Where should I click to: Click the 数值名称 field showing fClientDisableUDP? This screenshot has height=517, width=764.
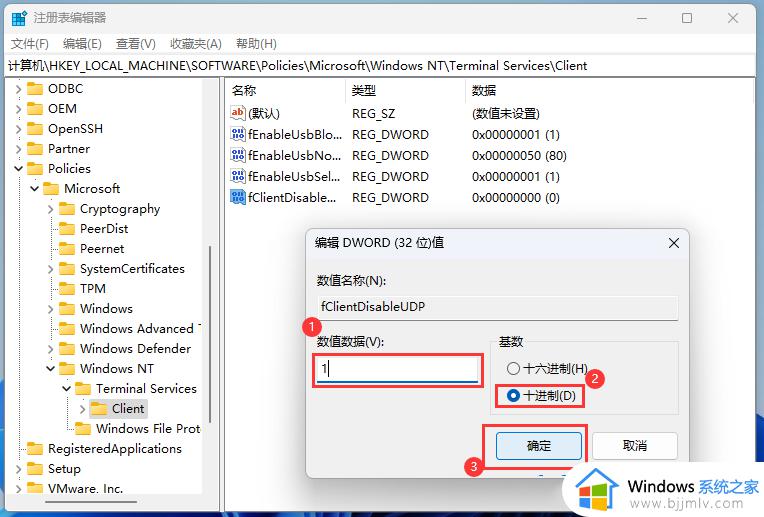(x=497, y=307)
